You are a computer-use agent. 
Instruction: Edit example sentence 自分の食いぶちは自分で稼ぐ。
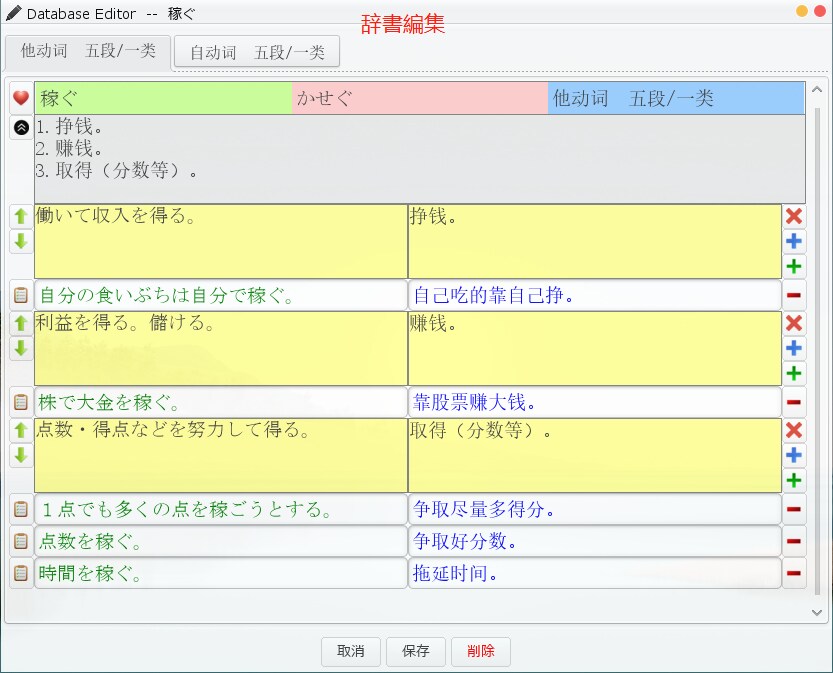(x=221, y=295)
